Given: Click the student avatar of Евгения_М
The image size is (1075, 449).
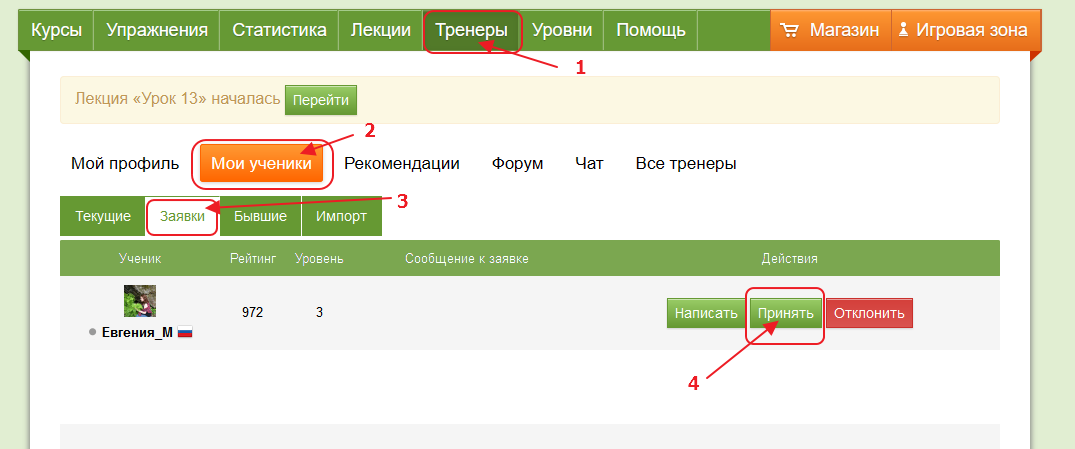Looking at the screenshot, I should click(x=140, y=301).
